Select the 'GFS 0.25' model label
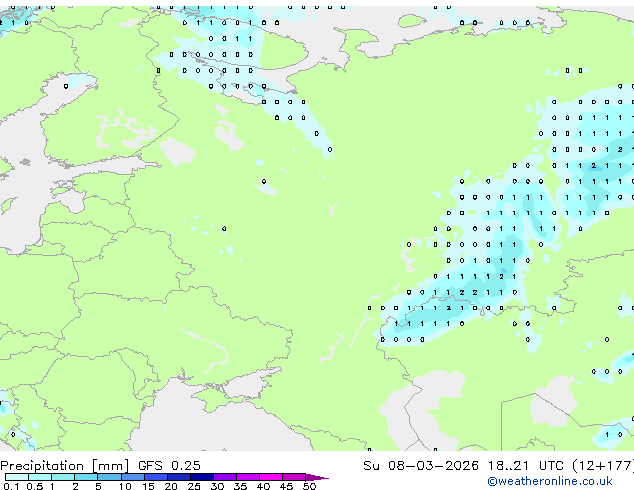 point(169,466)
